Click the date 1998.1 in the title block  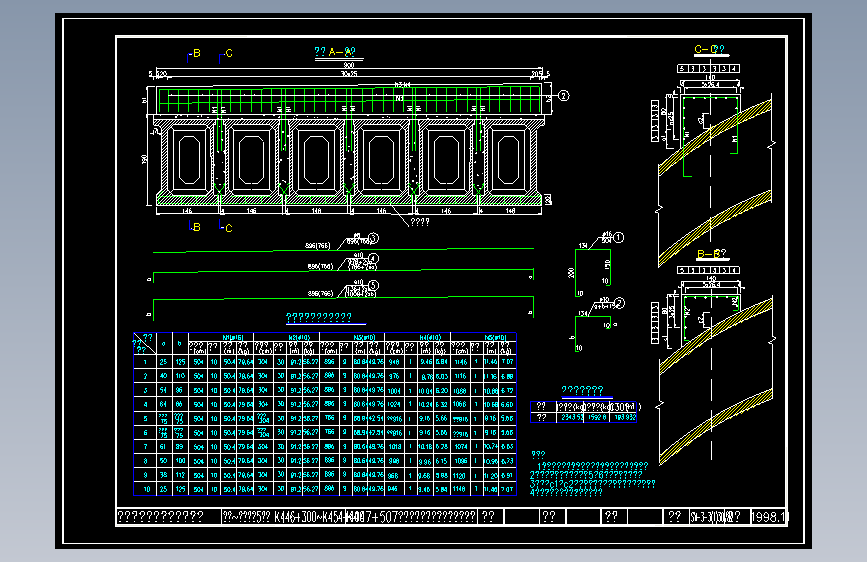[x=769, y=517]
